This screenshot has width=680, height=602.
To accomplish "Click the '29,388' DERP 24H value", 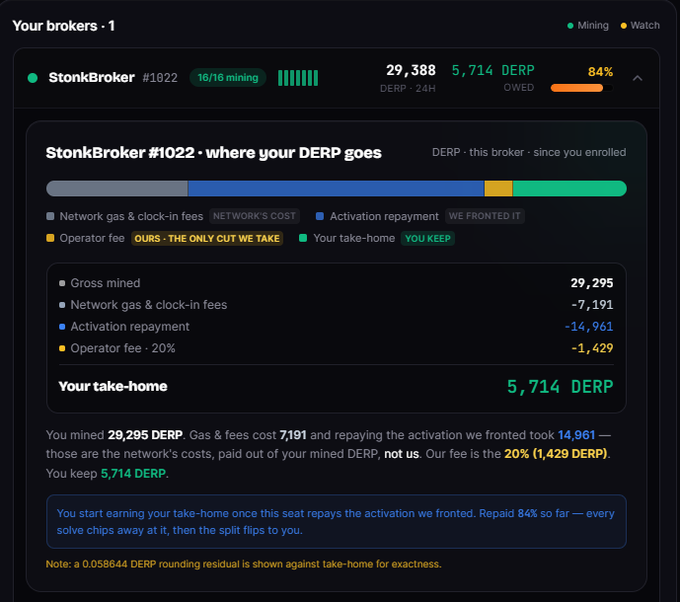I will (411, 70).
